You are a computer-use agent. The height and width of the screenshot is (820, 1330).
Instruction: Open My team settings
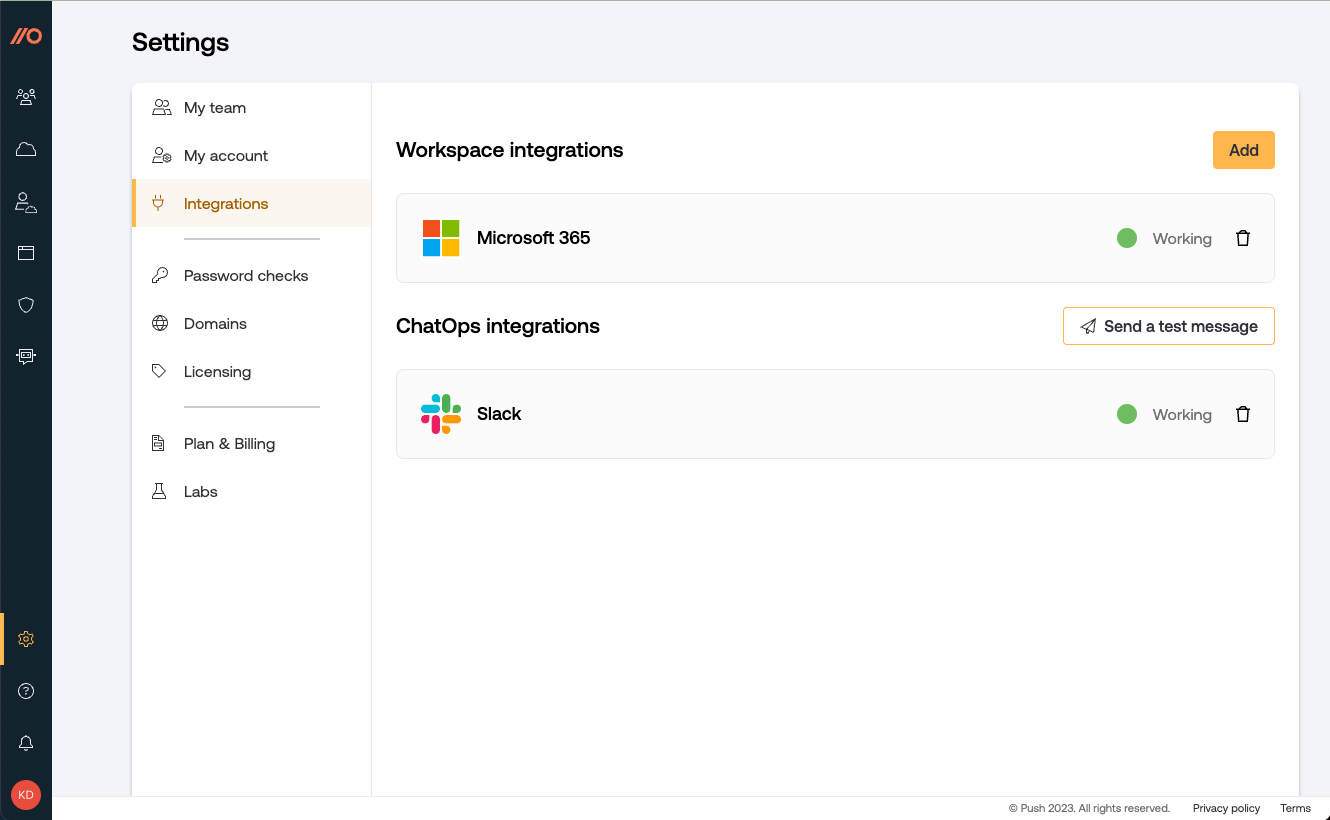click(252, 107)
